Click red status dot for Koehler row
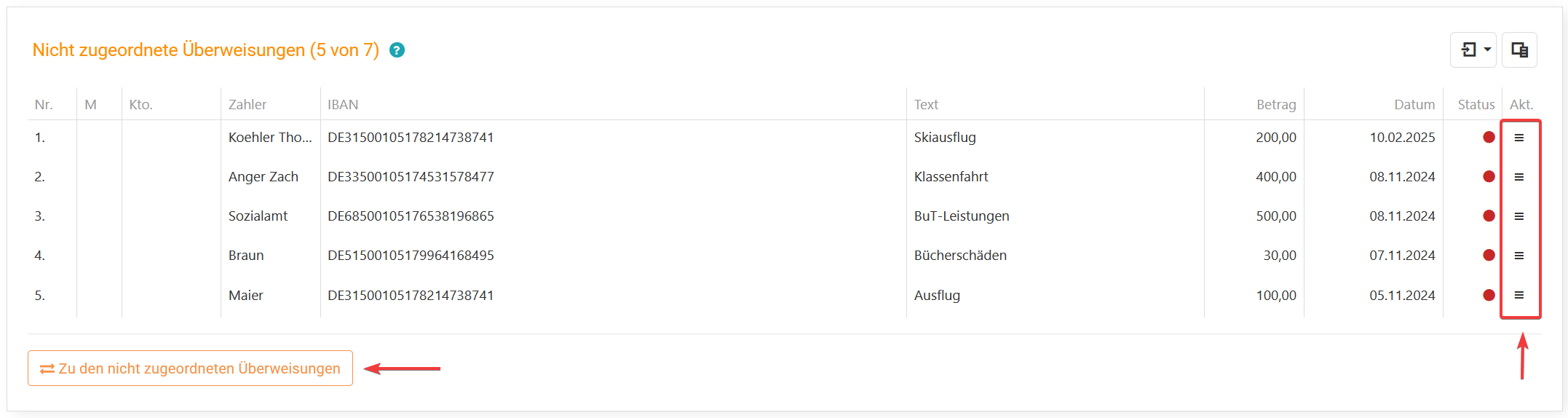The image size is (1568, 418). [1489, 137]
